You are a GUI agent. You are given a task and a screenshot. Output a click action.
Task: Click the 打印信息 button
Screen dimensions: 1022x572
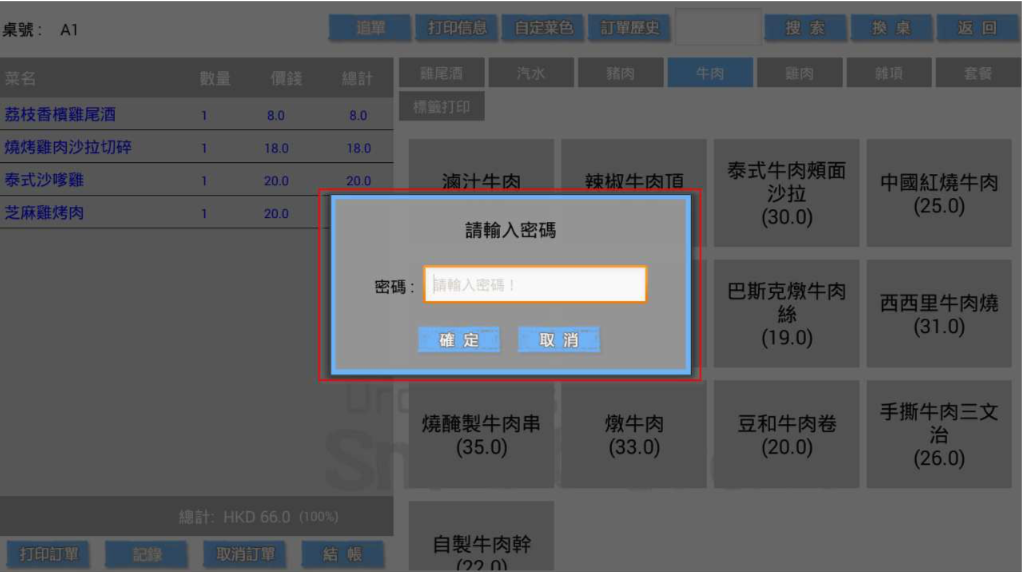pyautogui.click(x=456, y=28)
